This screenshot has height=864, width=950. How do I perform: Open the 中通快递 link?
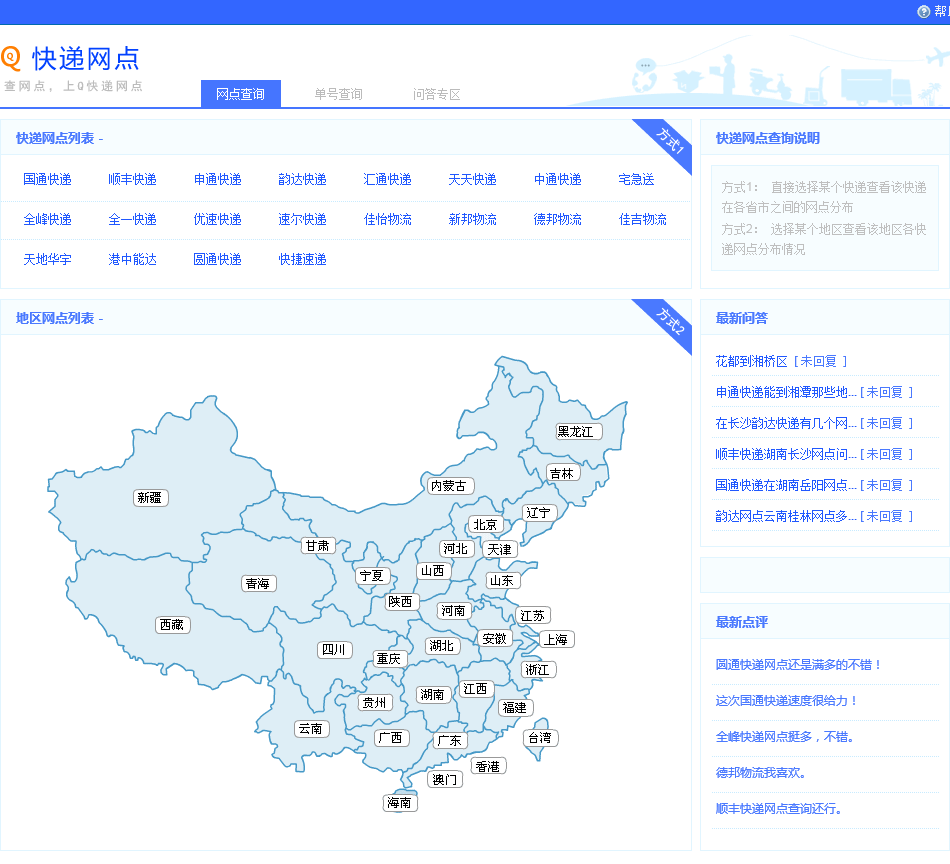(x=557, y=179)
